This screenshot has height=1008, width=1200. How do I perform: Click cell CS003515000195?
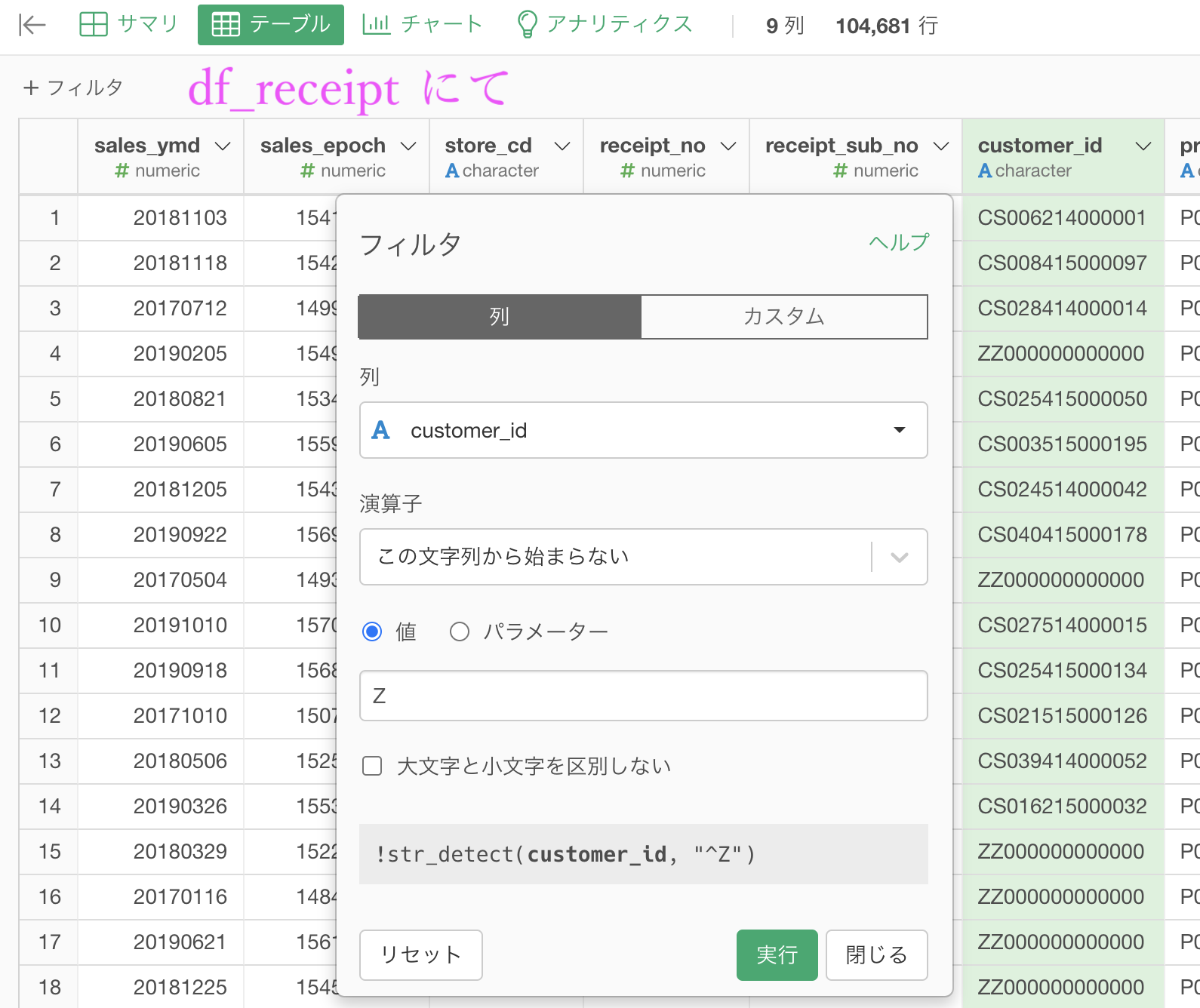(x=1063, y=444)
